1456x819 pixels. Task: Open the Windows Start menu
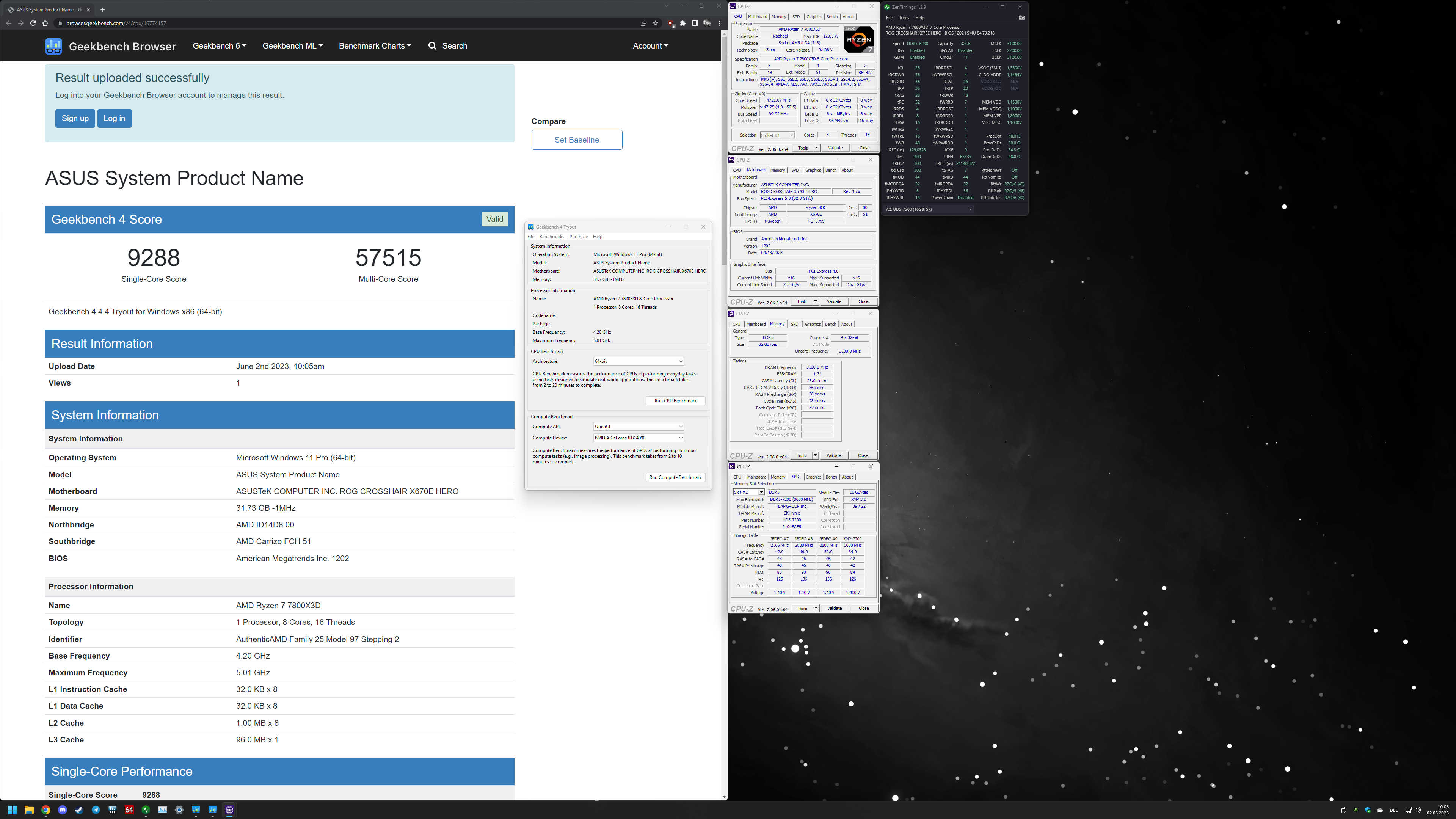pos(13,810)
